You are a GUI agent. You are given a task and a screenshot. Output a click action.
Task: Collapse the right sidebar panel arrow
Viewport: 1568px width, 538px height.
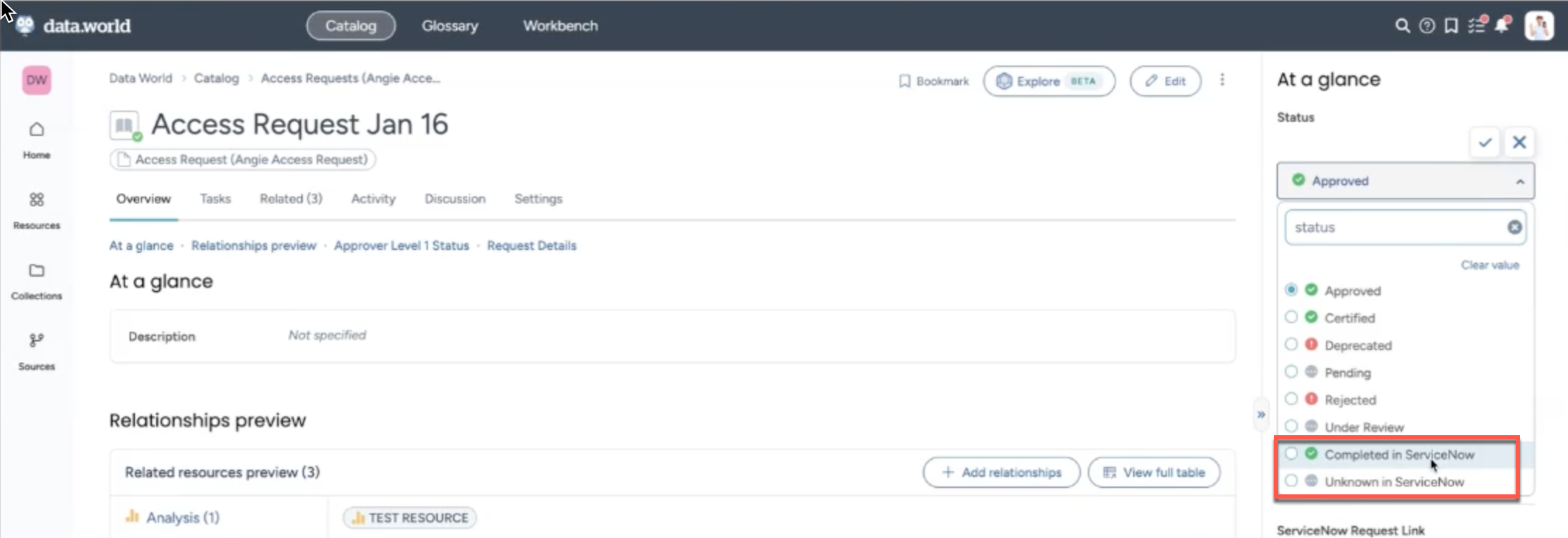pyautogui.click(x=1261, y=415)
